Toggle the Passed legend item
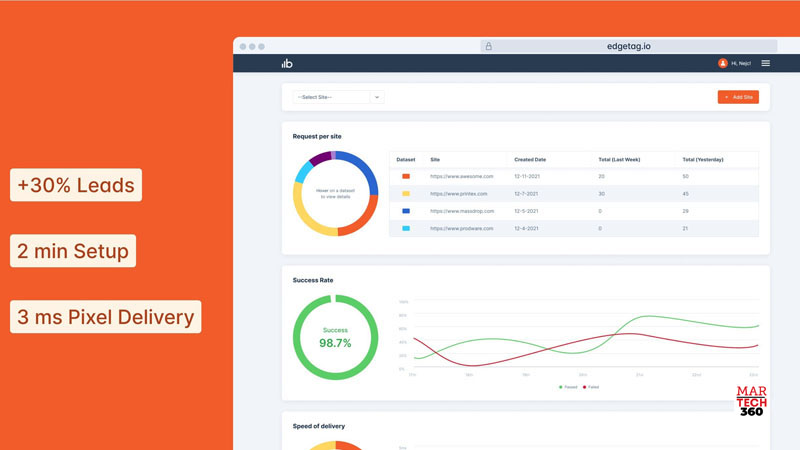800x450 pixels. 568,387
